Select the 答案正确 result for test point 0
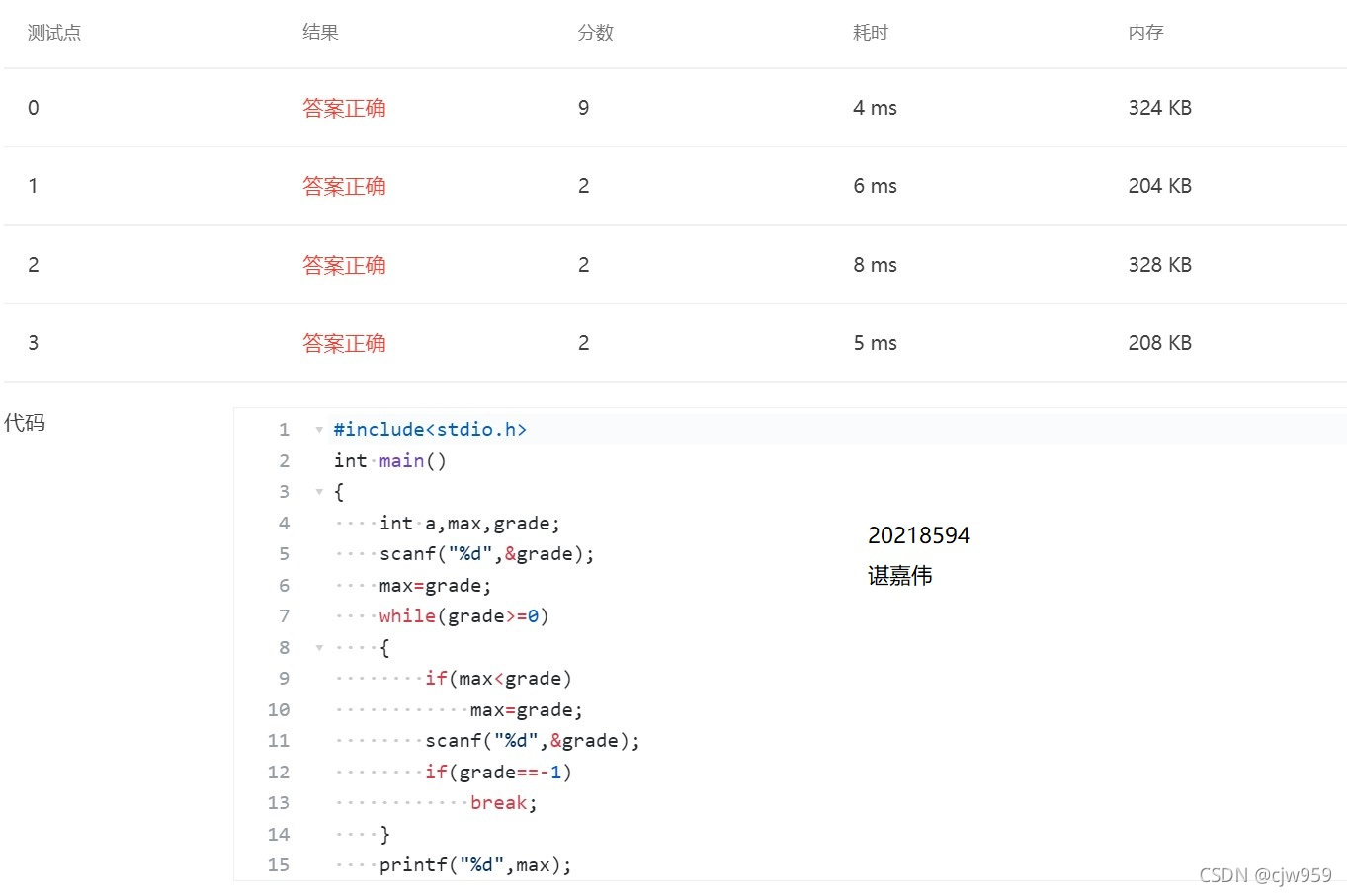The width and height of the screenshot is (1347, 896). point(344,108)
